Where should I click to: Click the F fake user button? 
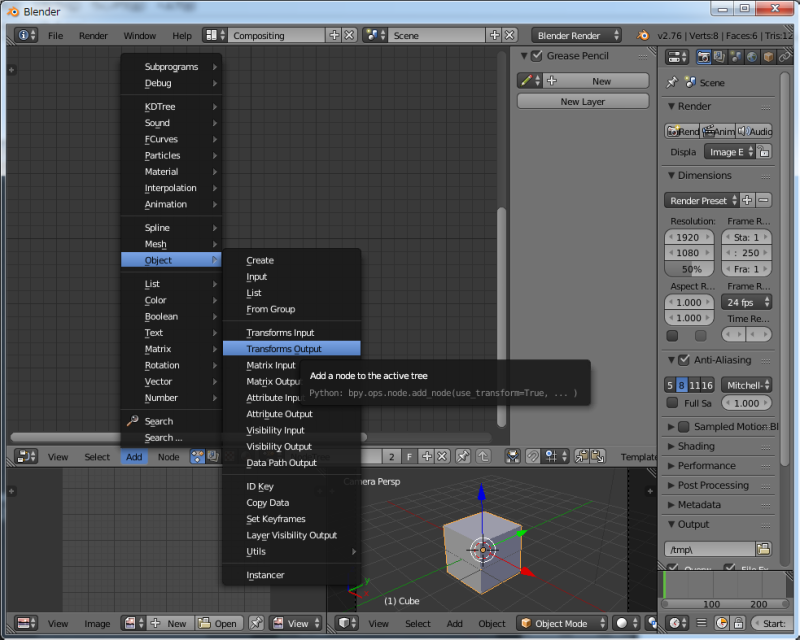click(409, 456)
